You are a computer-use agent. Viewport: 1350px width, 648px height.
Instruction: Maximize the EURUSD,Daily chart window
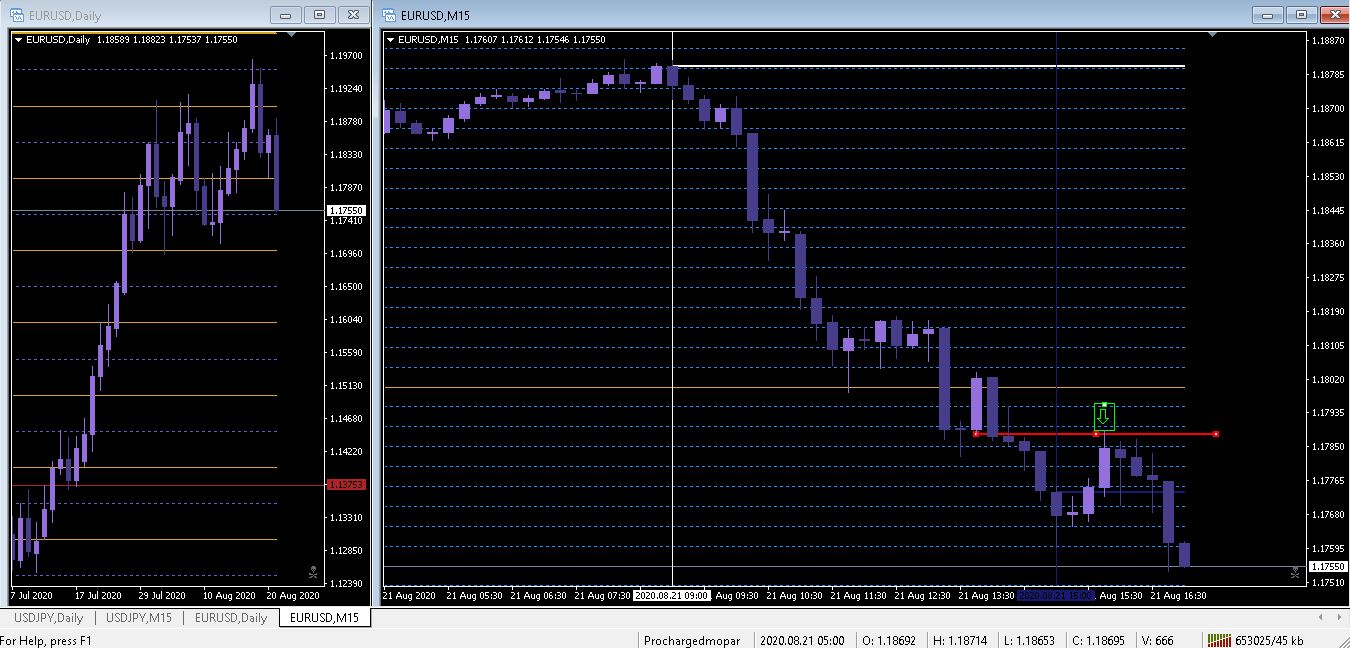pos(319,14)
